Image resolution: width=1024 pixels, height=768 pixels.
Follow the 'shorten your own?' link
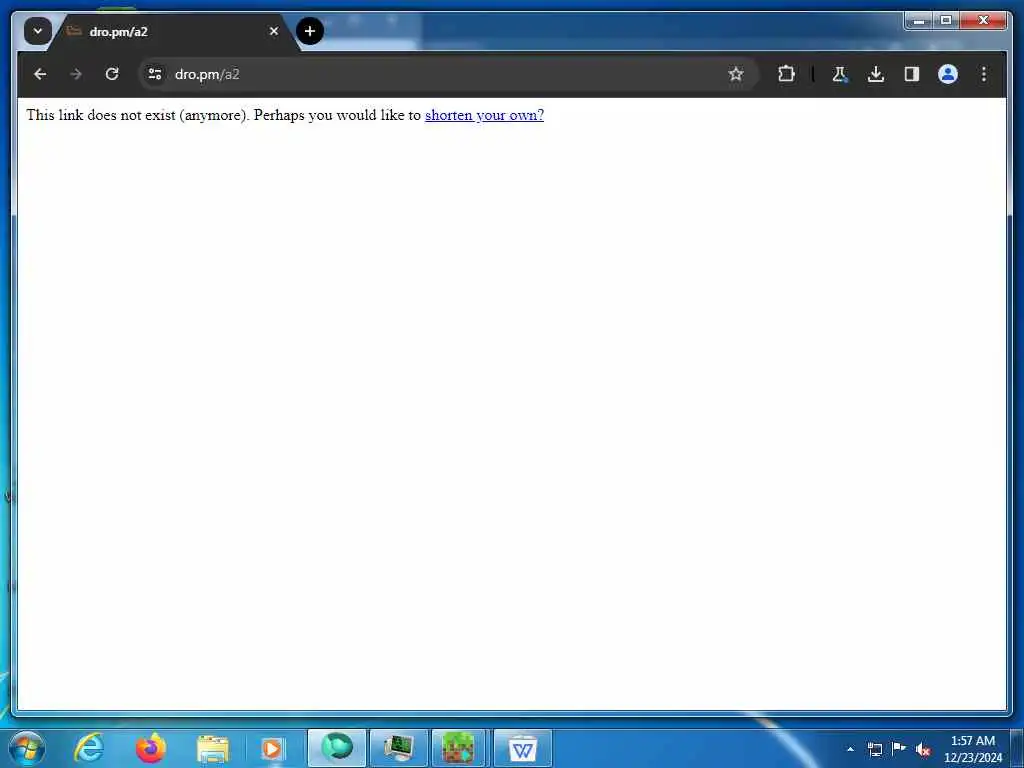tap(484, 115)
